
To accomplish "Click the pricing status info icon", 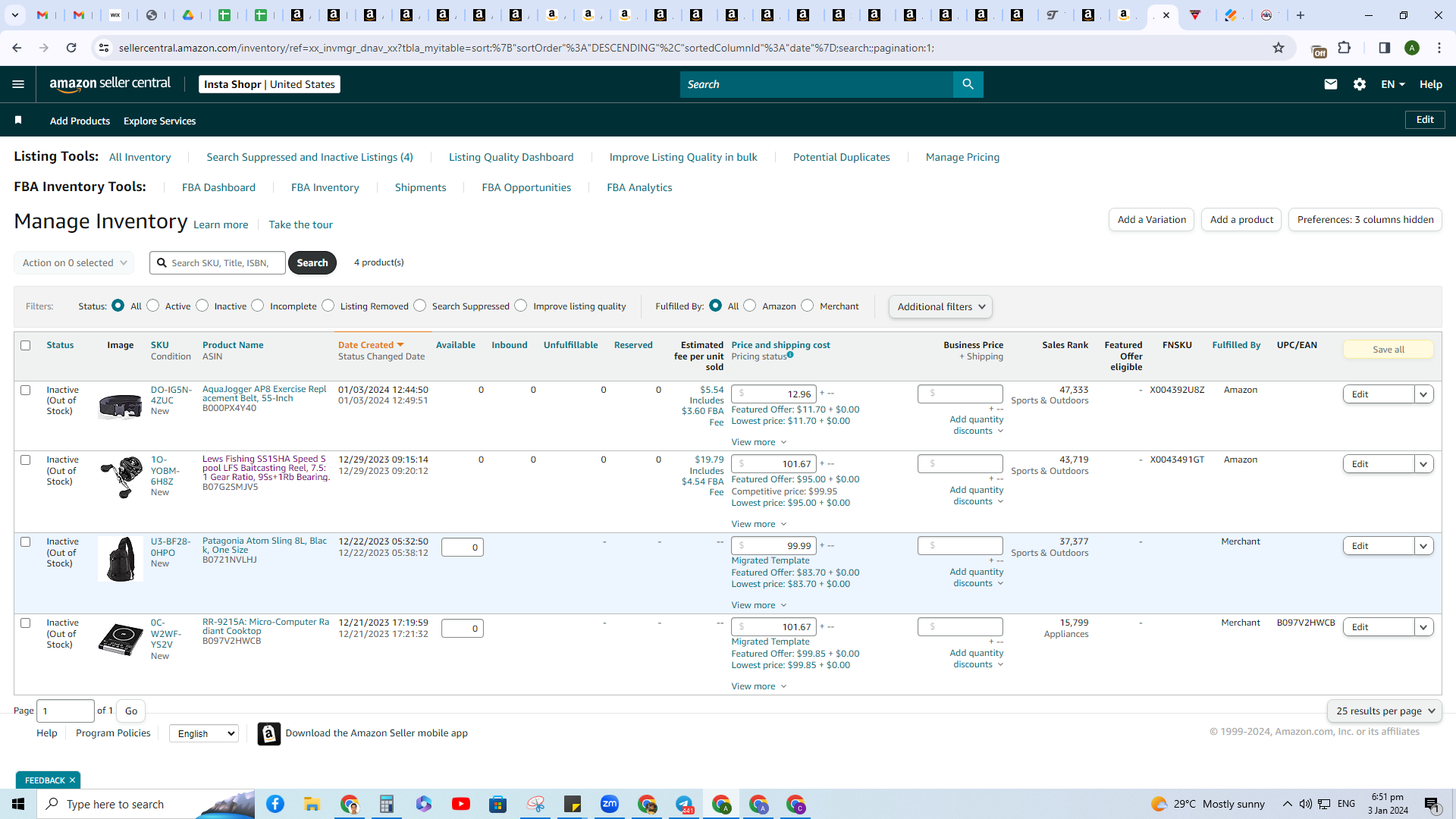I will point(790,355).
